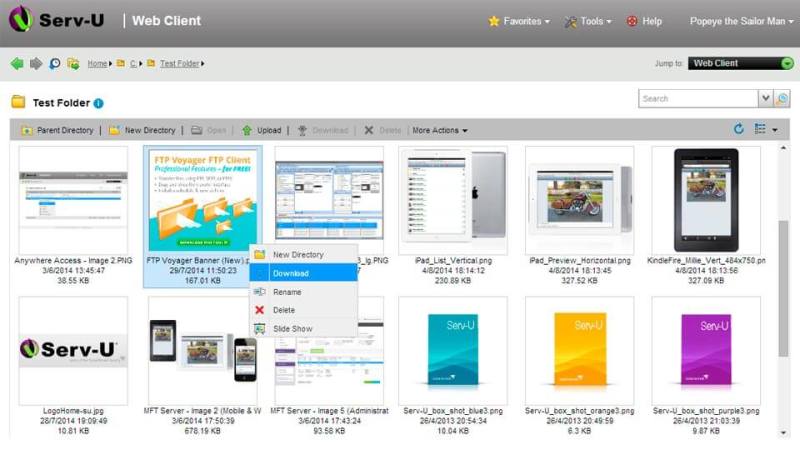800x450 pixels.
Task: Select the Anywhere Access - Image 2.PNG thumbnail
Action: click(73, 200)
